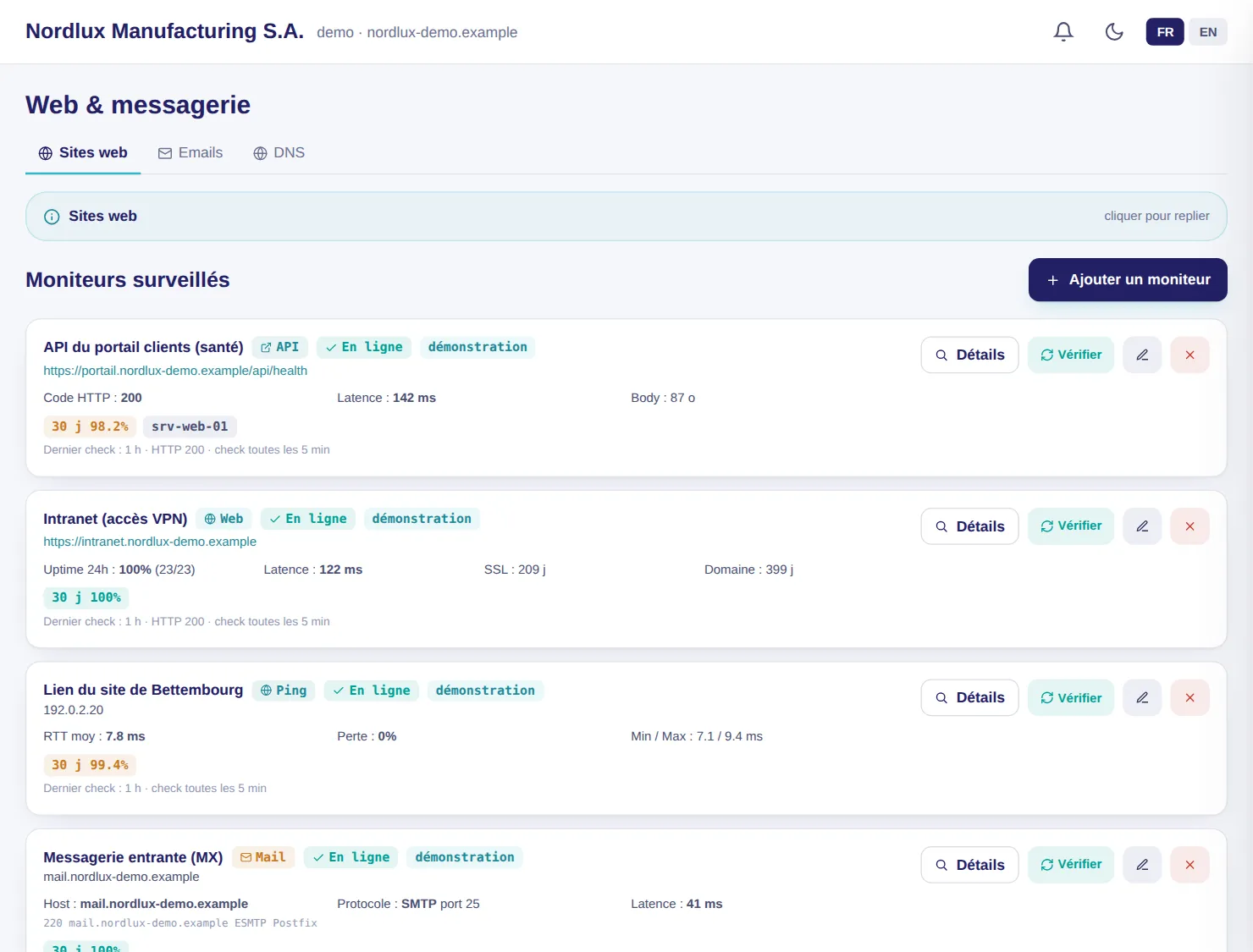Click srv-web-01 tag

190,426
